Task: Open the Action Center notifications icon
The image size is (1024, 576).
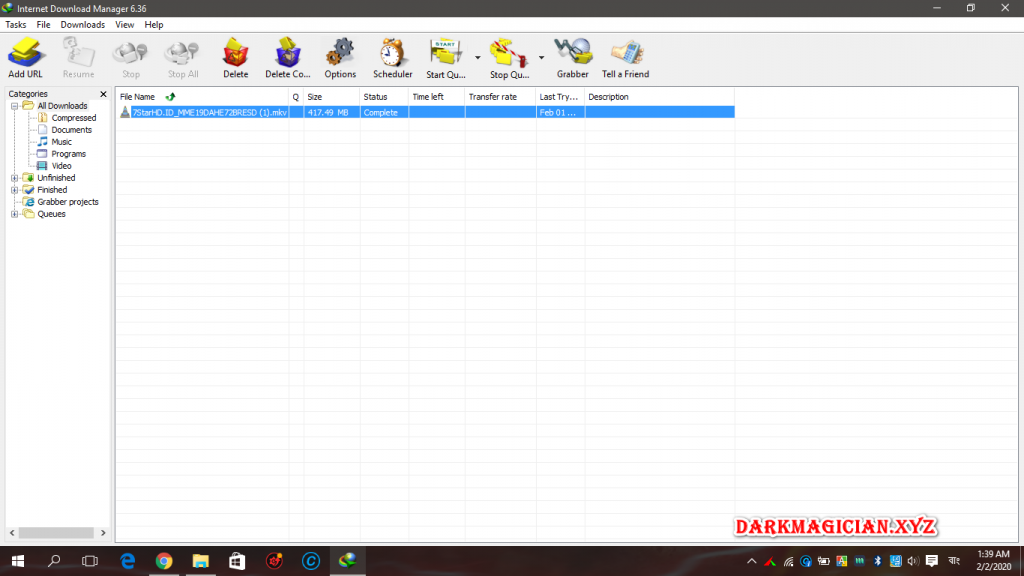Action: point(932,561)
